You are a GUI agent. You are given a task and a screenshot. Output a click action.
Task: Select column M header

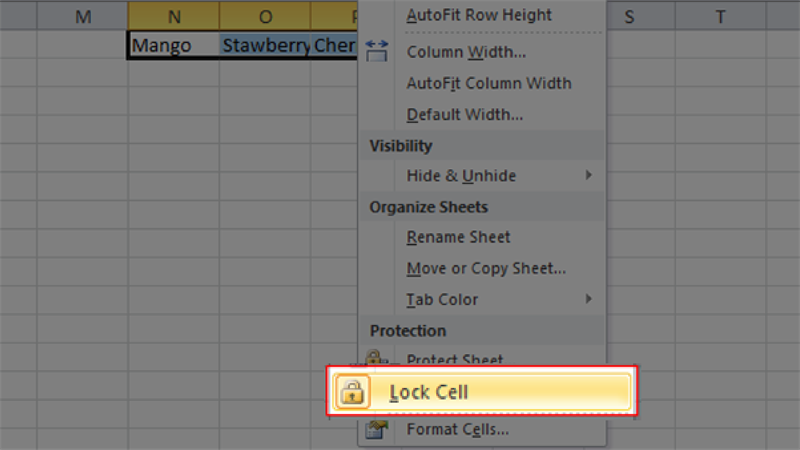(83, 16)
